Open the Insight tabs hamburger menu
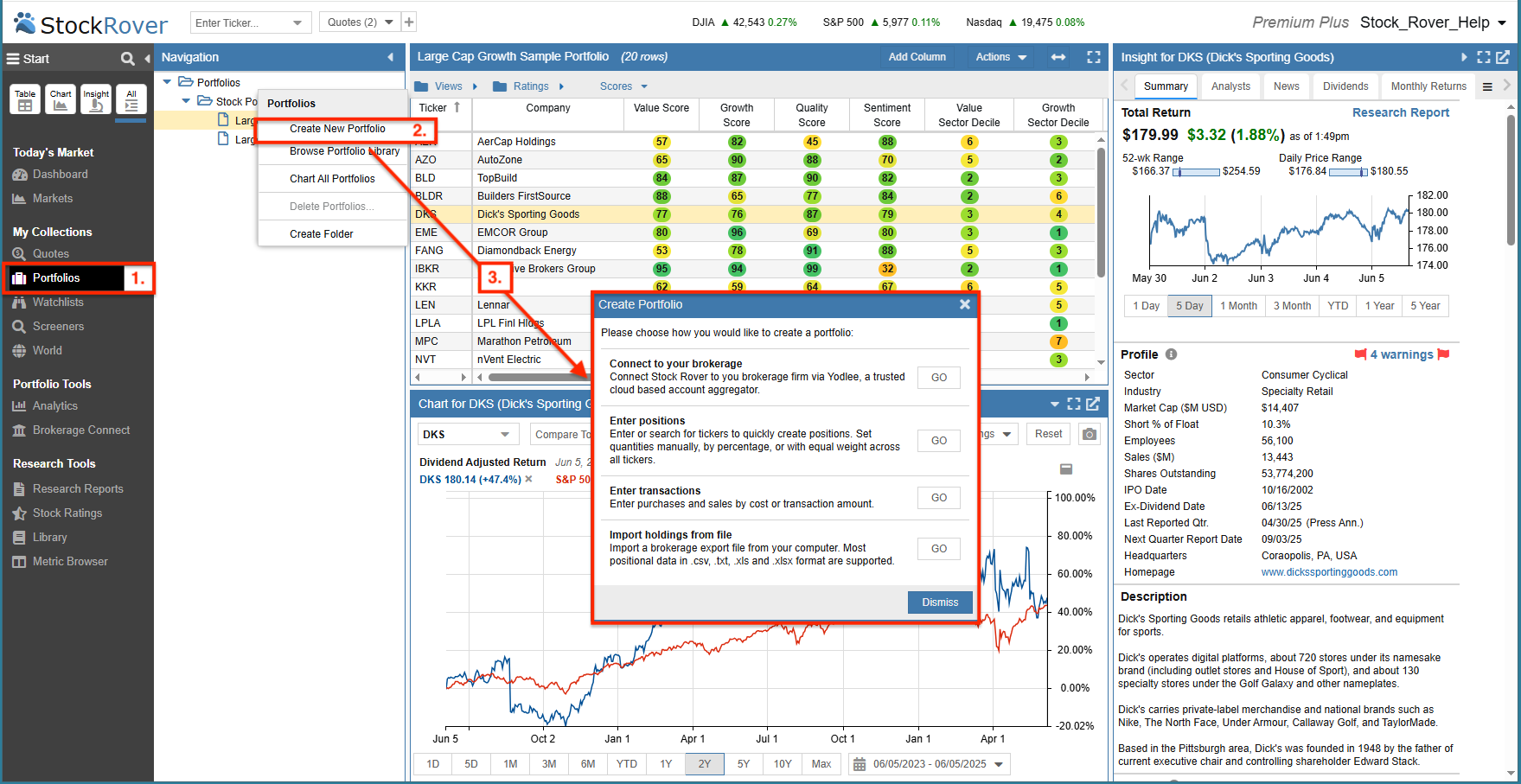The image size is (1521, 784). click(1487, 86)
